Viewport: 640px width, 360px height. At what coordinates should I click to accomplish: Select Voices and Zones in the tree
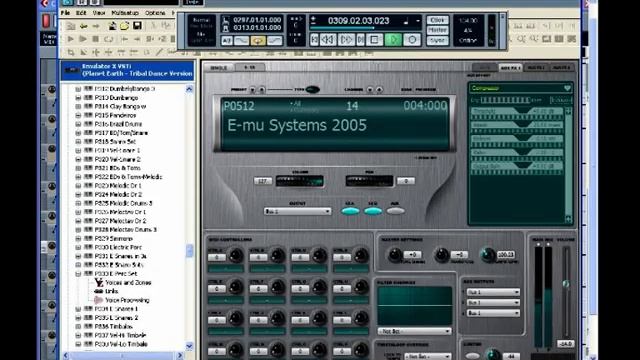tap(128, 282)
